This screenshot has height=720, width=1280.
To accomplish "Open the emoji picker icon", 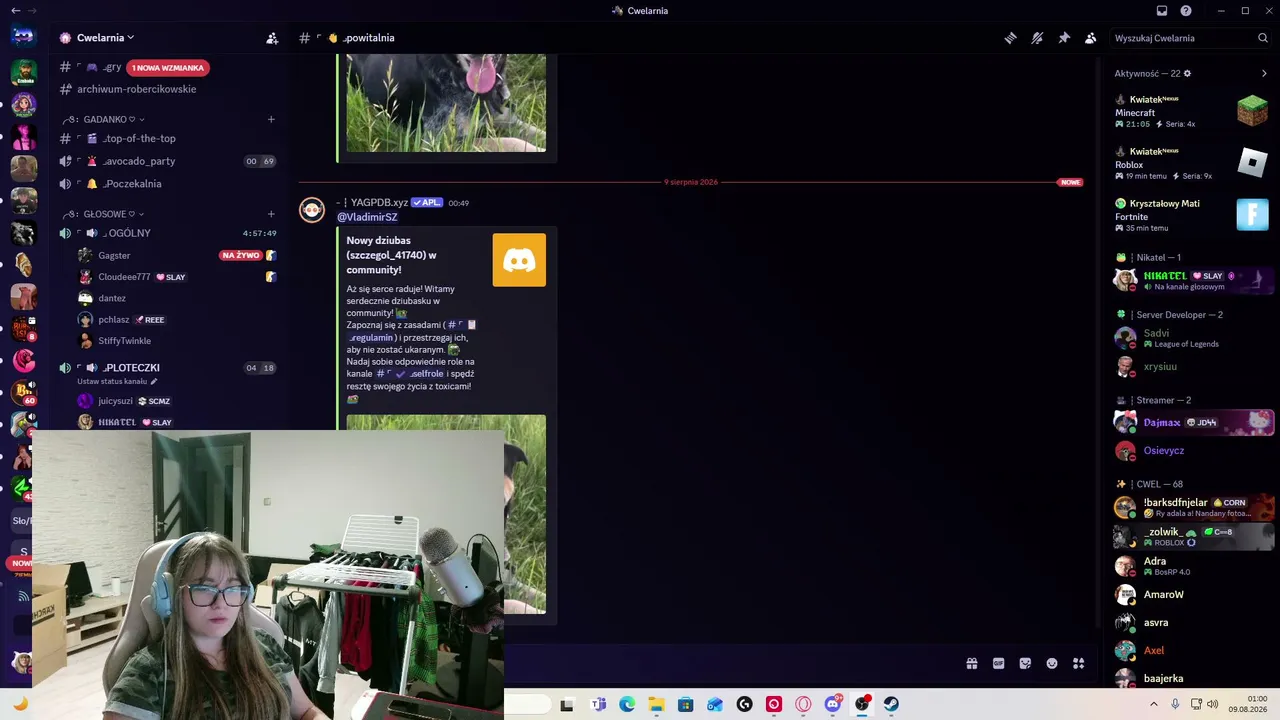I will pyautogui.click(x=1052, y=663).
